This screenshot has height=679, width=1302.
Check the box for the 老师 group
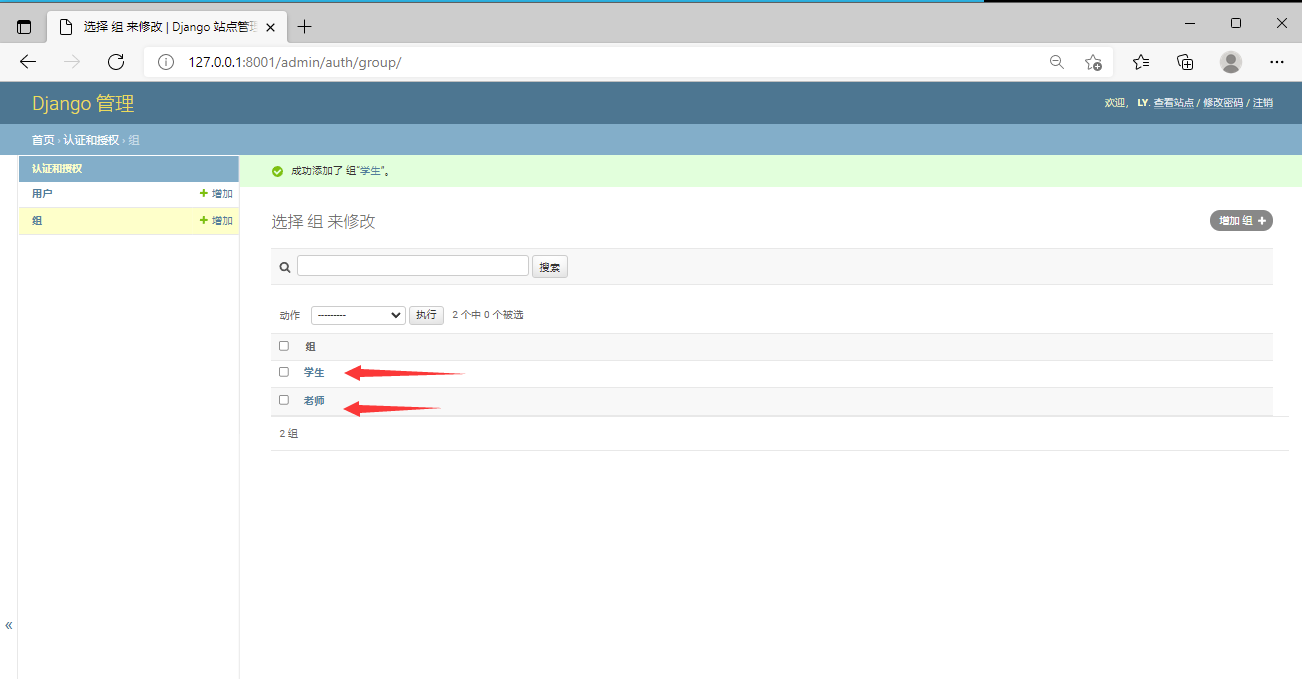[x=284, y=400]
